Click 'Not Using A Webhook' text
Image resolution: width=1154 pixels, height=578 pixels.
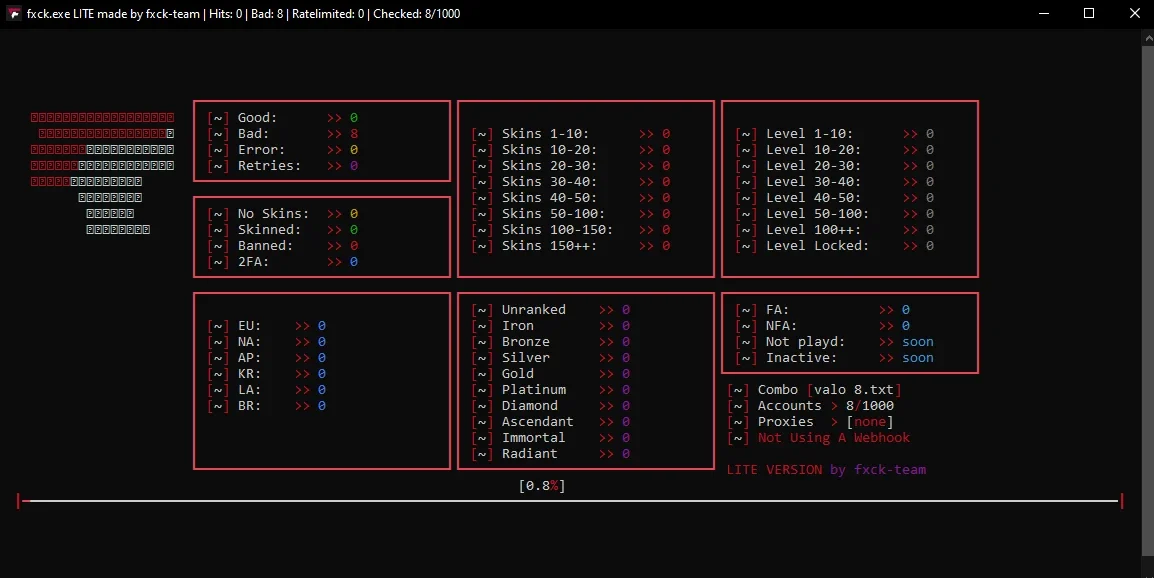(834, 437)
